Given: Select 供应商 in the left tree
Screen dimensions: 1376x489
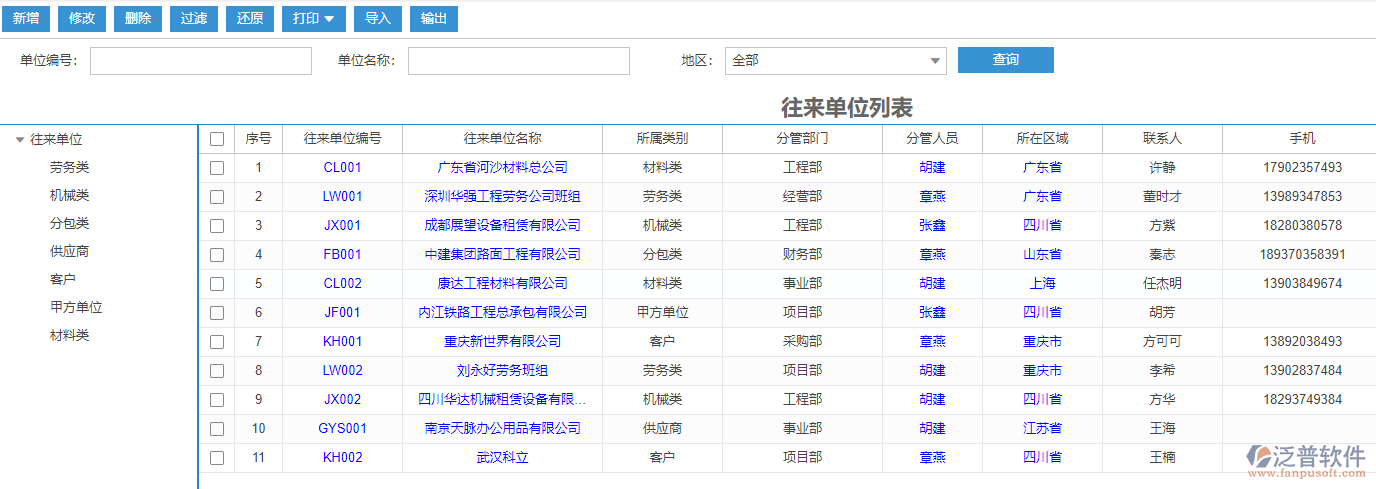Looking at the screenshot, I should pos(69,252).
